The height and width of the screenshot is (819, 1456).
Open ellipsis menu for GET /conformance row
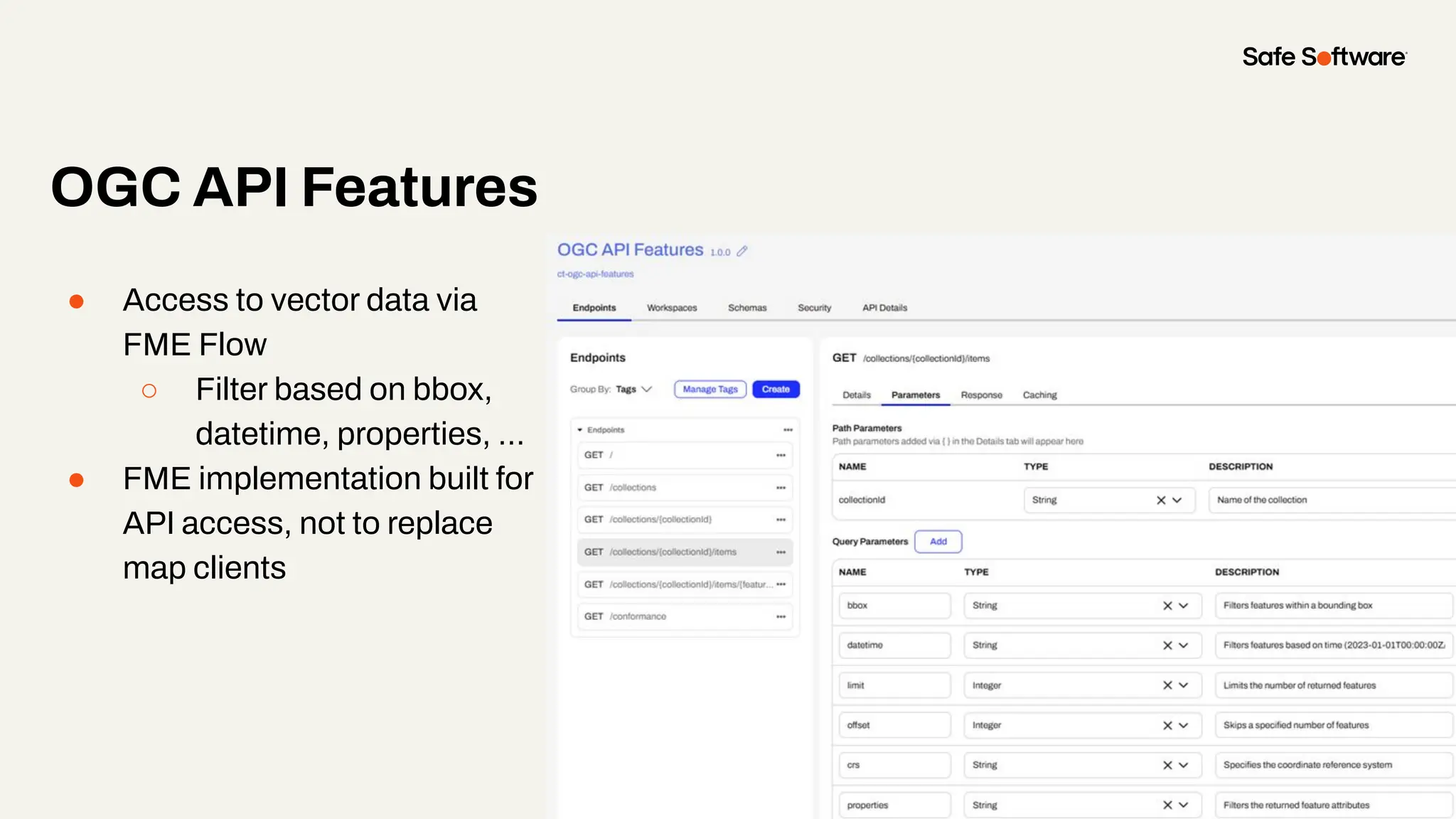click(x=781, y=617)
